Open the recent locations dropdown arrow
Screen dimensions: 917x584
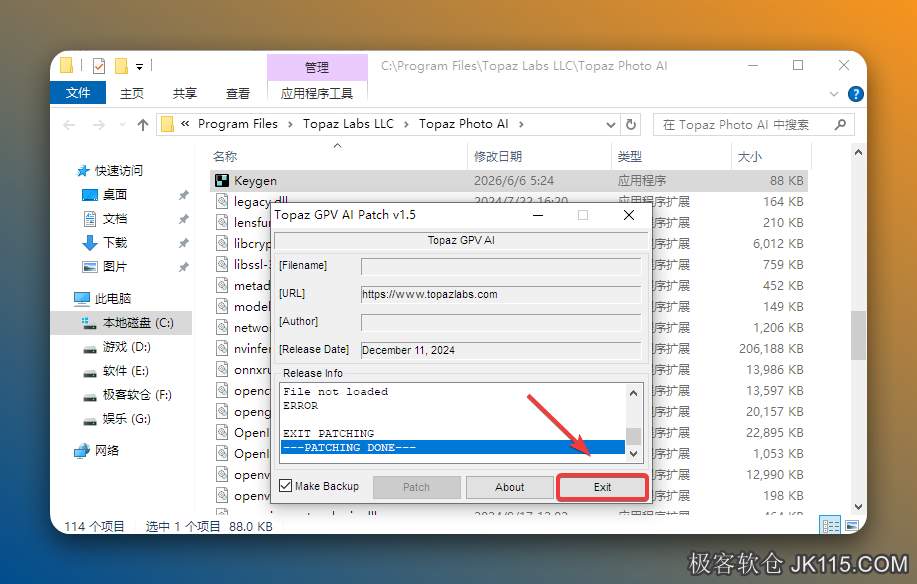coord(122,125)
